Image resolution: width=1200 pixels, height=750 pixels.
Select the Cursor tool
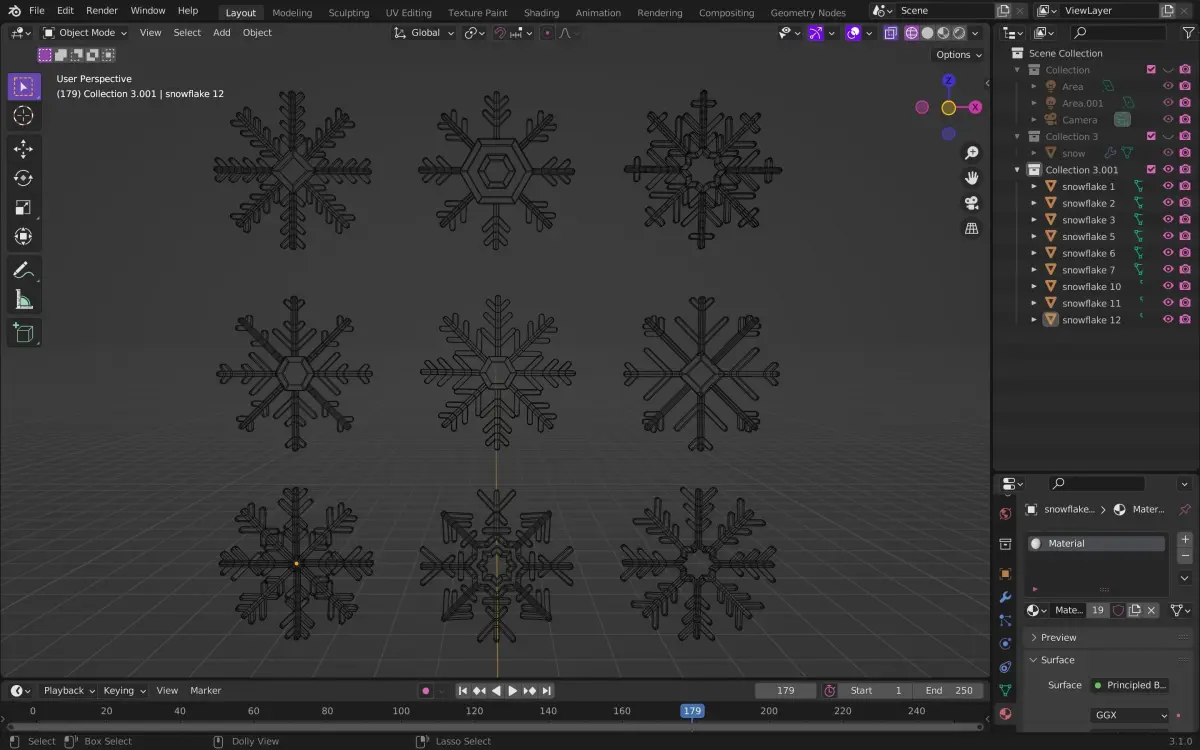pyautogui.click(x=23, y=116)
